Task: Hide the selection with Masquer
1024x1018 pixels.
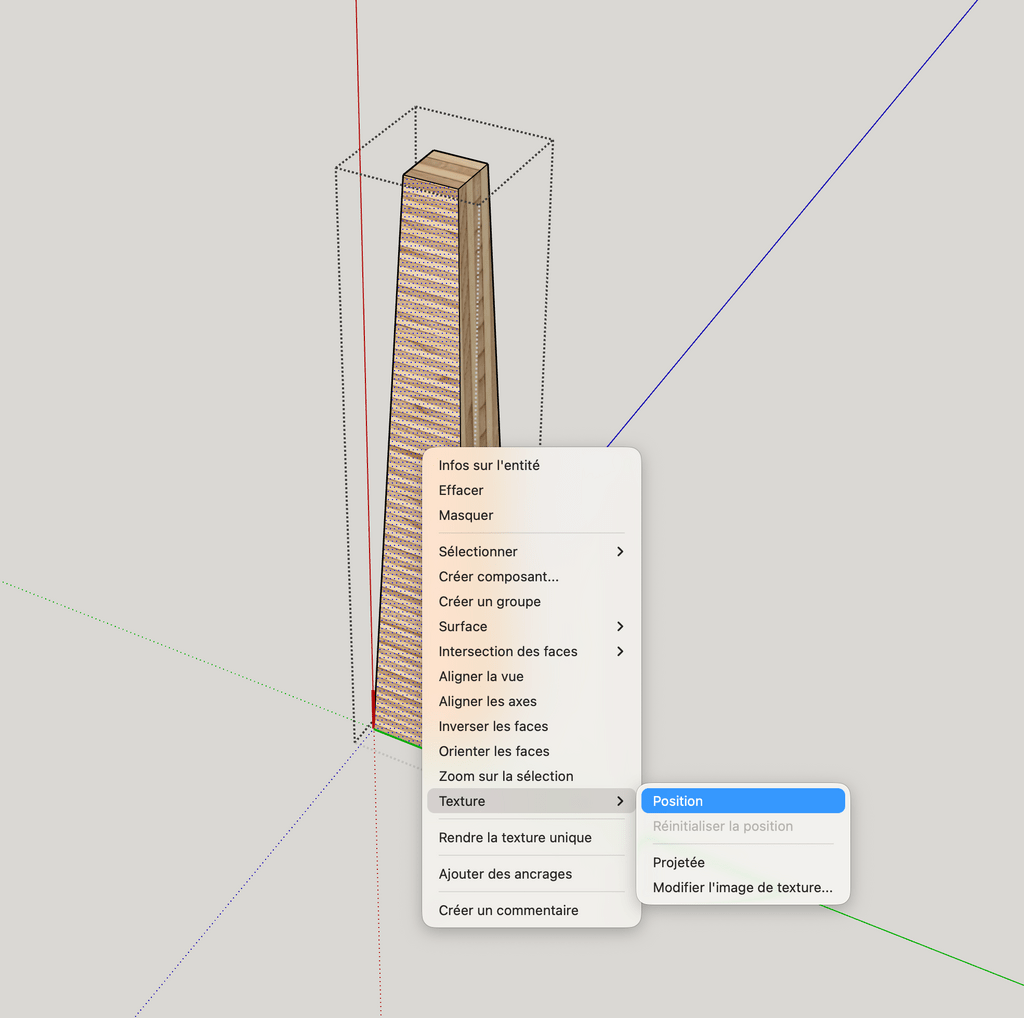Action: click(466, 515)
